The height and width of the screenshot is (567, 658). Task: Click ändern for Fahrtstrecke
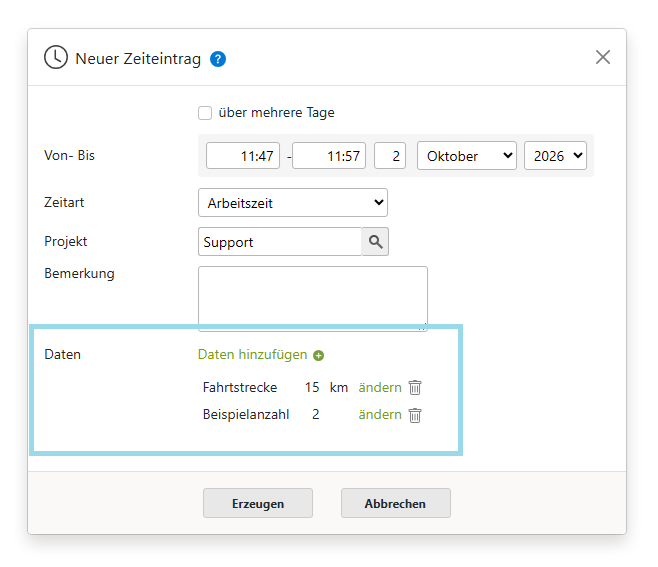click(x=380, y=387)
